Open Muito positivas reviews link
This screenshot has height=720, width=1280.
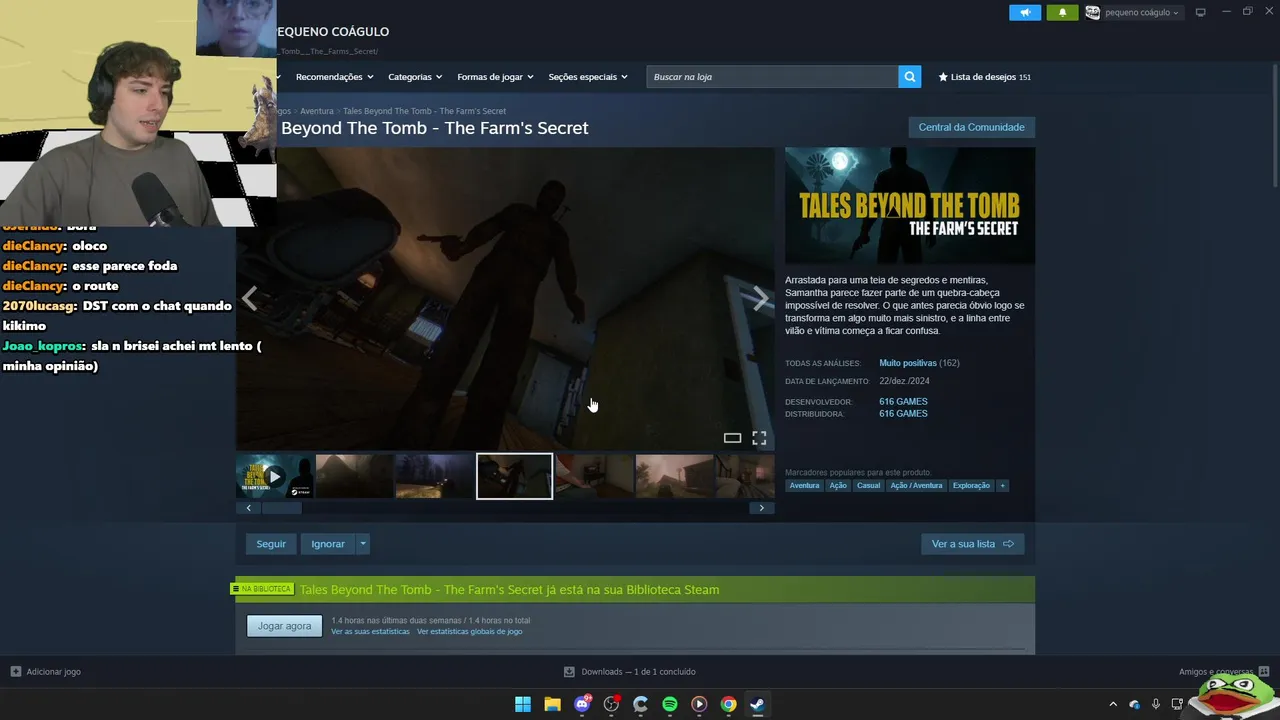coord(908,363)
